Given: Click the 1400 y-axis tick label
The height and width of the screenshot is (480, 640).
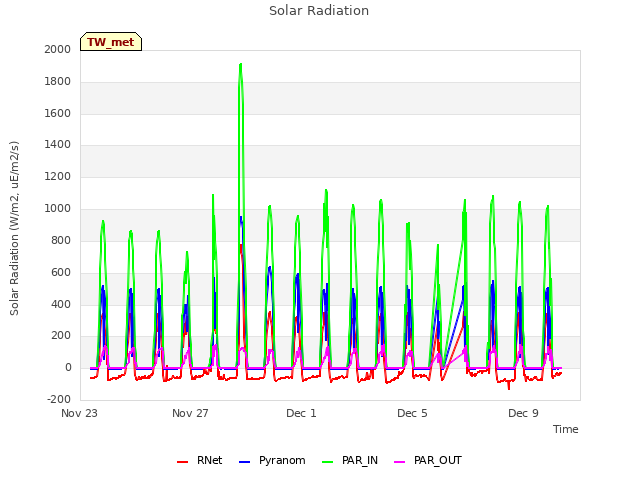Looking at the screenshot, I should (x=58, y=144).
